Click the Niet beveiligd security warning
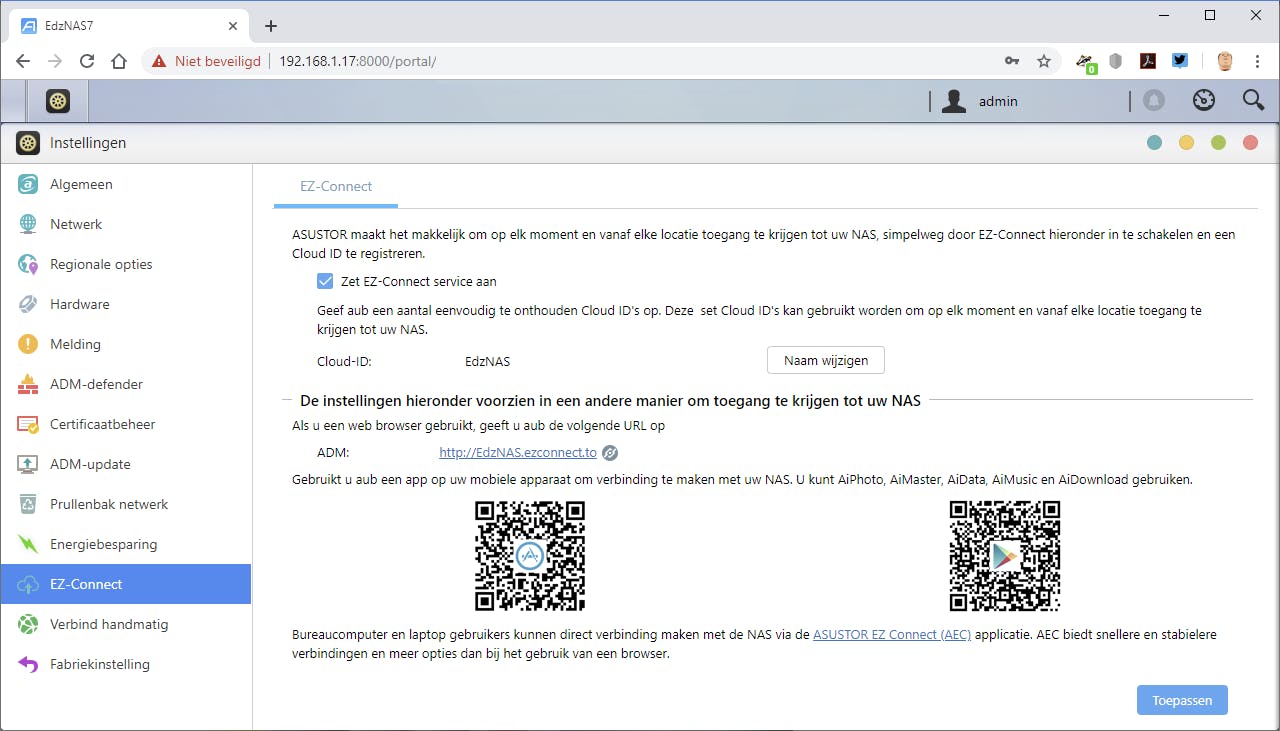 click(206, 61)
